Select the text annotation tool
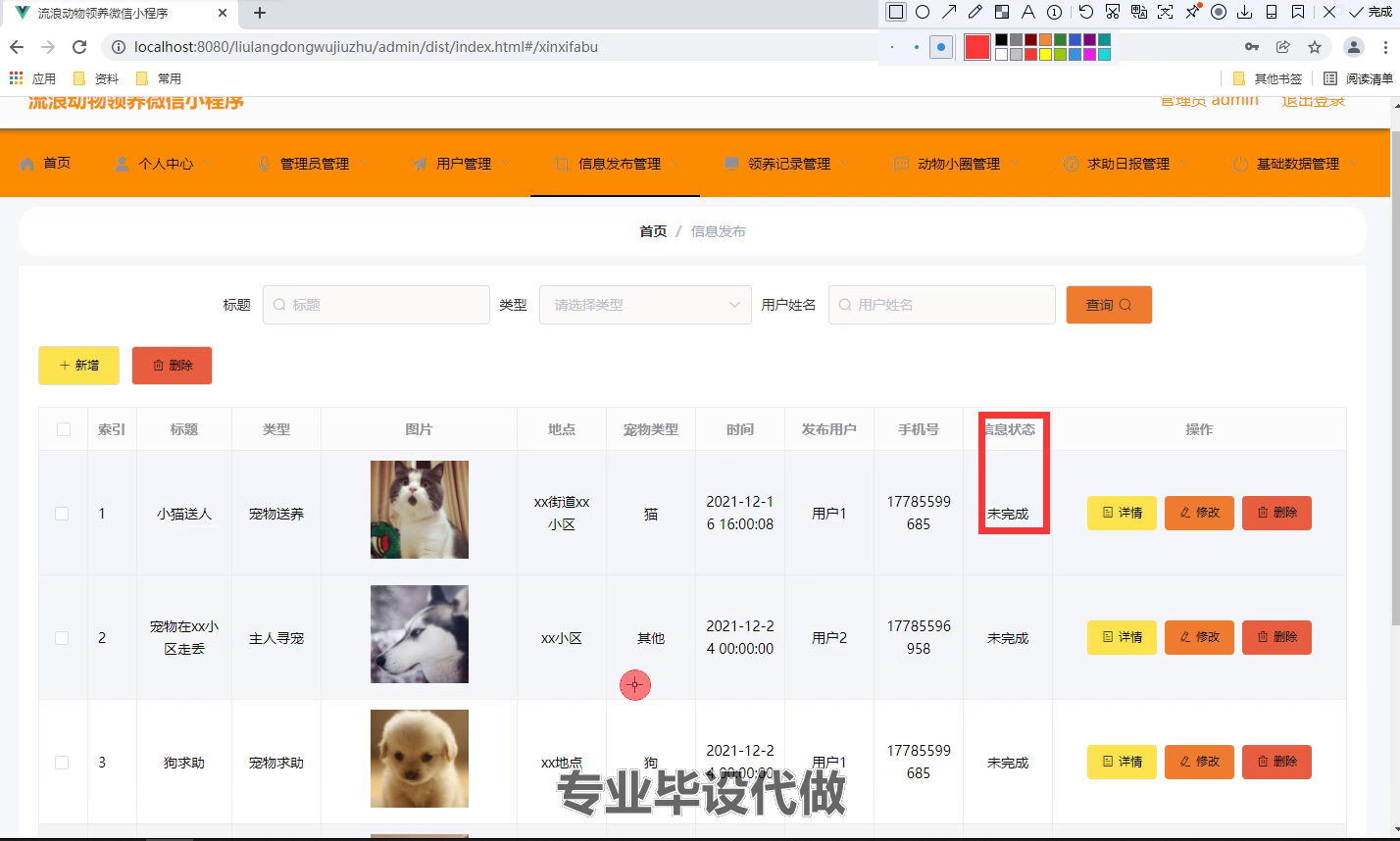The image size is (1400, 841). (x=1027, y=12)
